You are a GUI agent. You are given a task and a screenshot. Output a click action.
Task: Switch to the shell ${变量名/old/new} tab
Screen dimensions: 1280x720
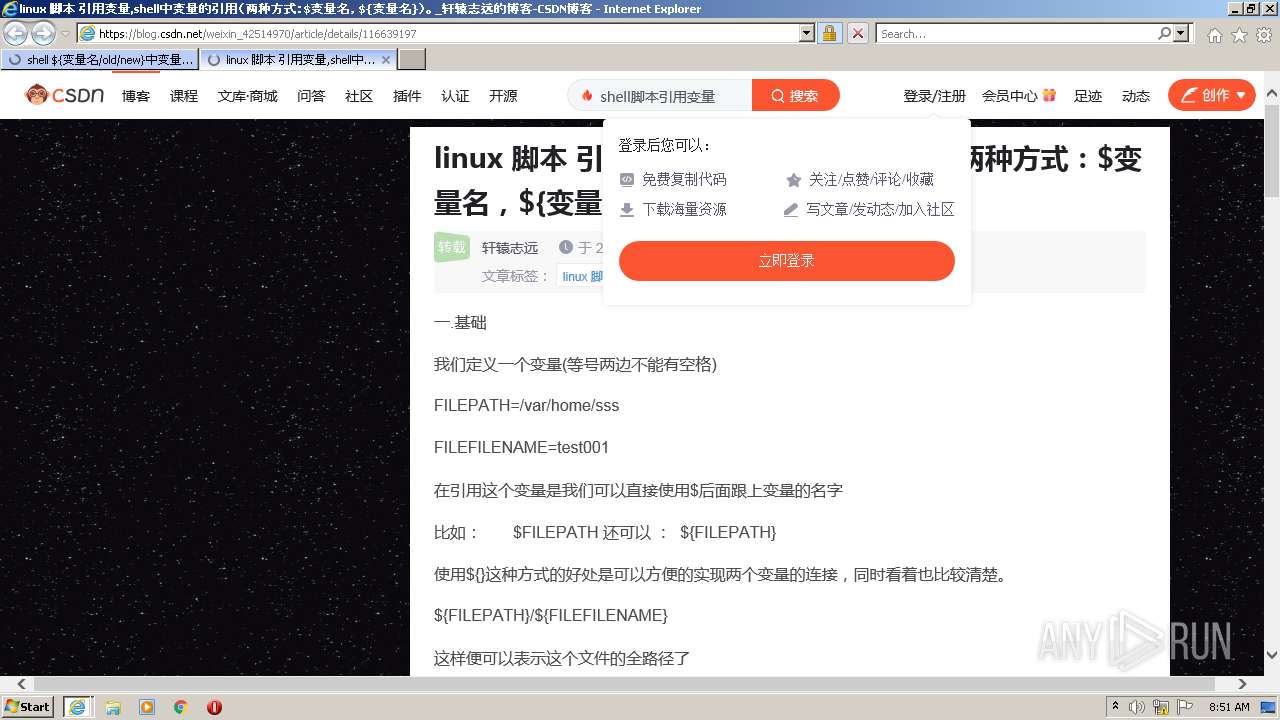click(x=100, y=60)
